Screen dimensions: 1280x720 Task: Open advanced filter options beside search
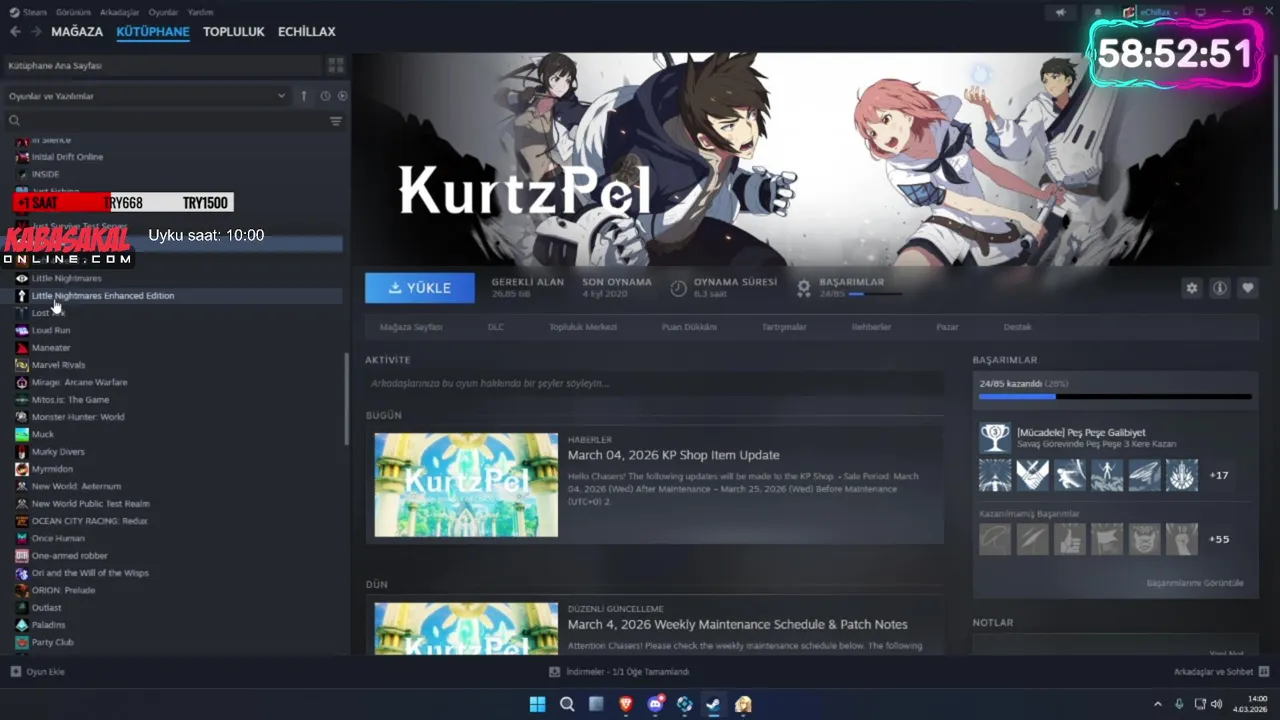coord(336,121)
